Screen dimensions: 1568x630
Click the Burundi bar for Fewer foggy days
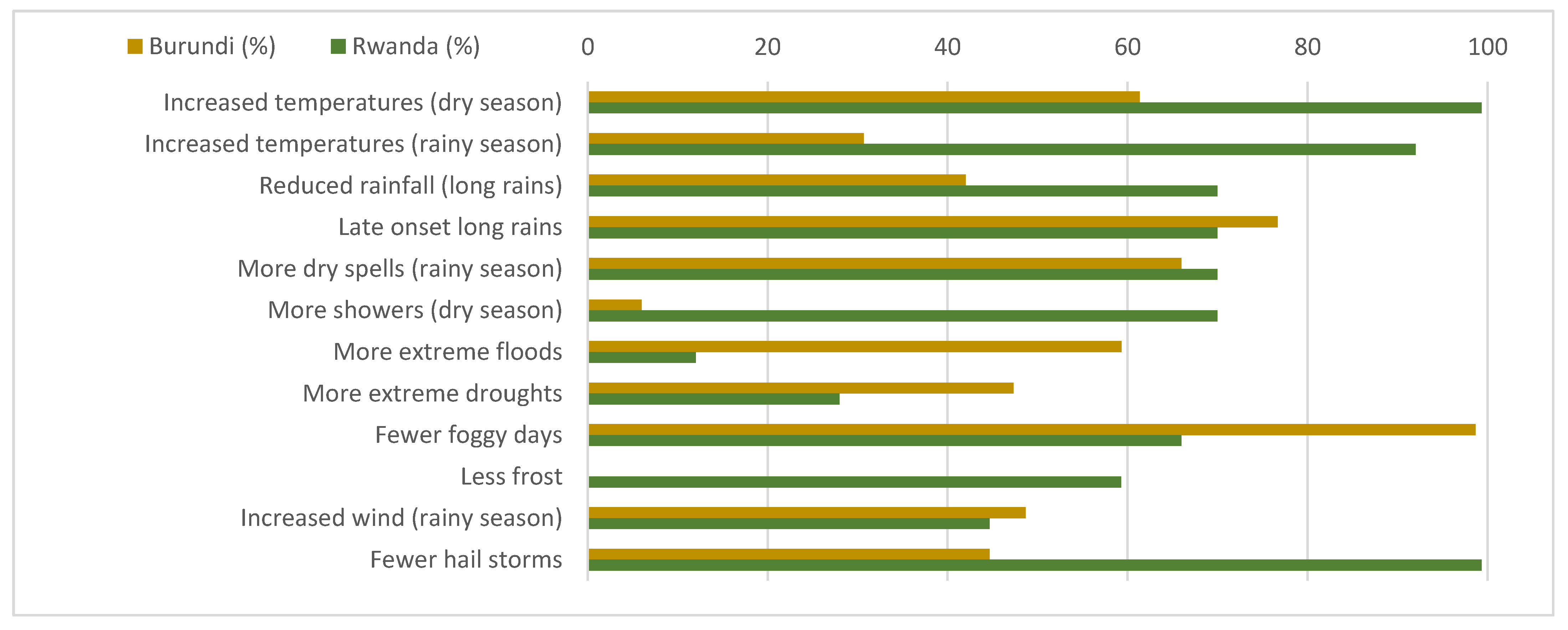click(x=1032, y=430)
